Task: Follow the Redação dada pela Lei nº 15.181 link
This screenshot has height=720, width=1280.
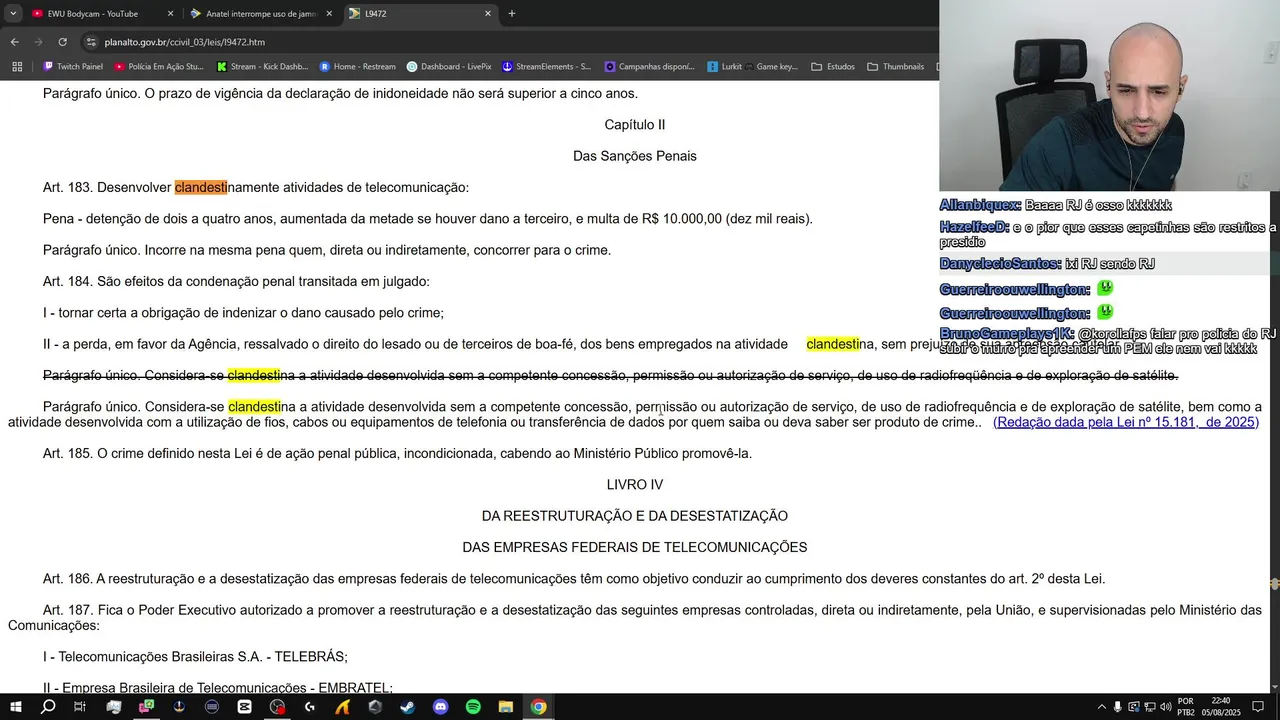Action: [x=1126, y=422]
